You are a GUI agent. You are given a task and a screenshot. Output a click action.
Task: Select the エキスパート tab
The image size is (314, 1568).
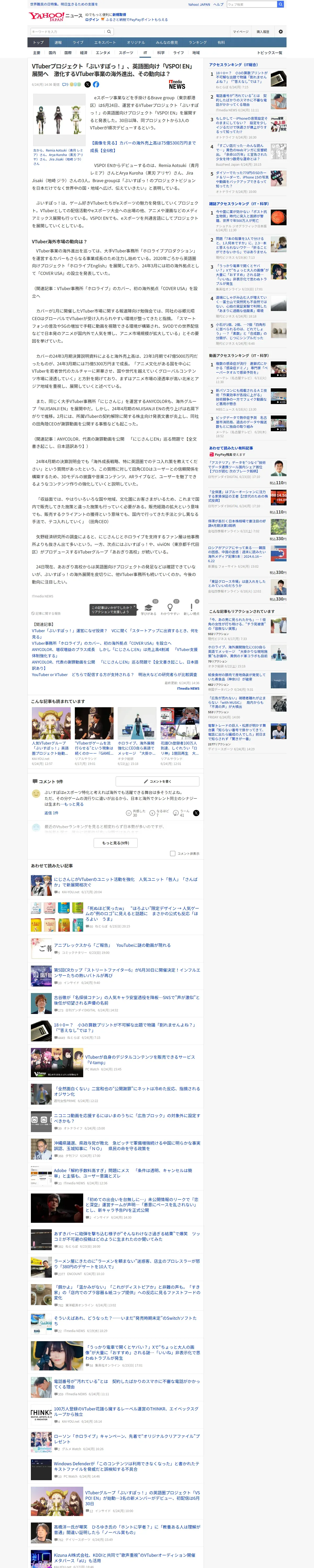pos(105,43)
